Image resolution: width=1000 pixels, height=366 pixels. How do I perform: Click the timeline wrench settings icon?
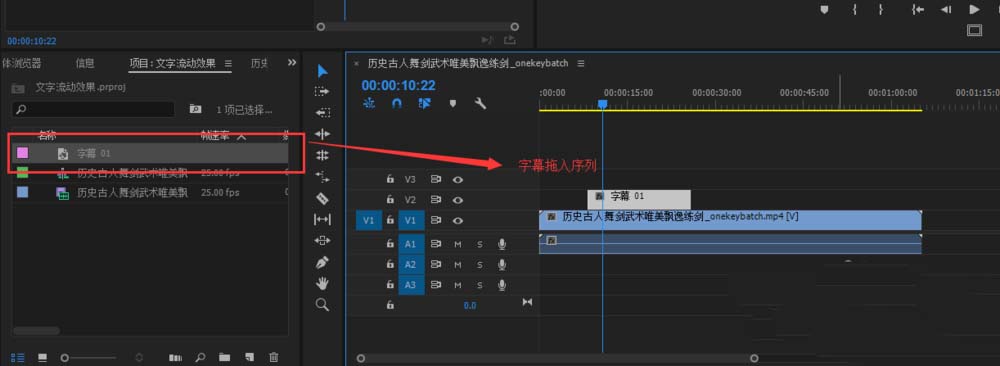click(480, 103)
